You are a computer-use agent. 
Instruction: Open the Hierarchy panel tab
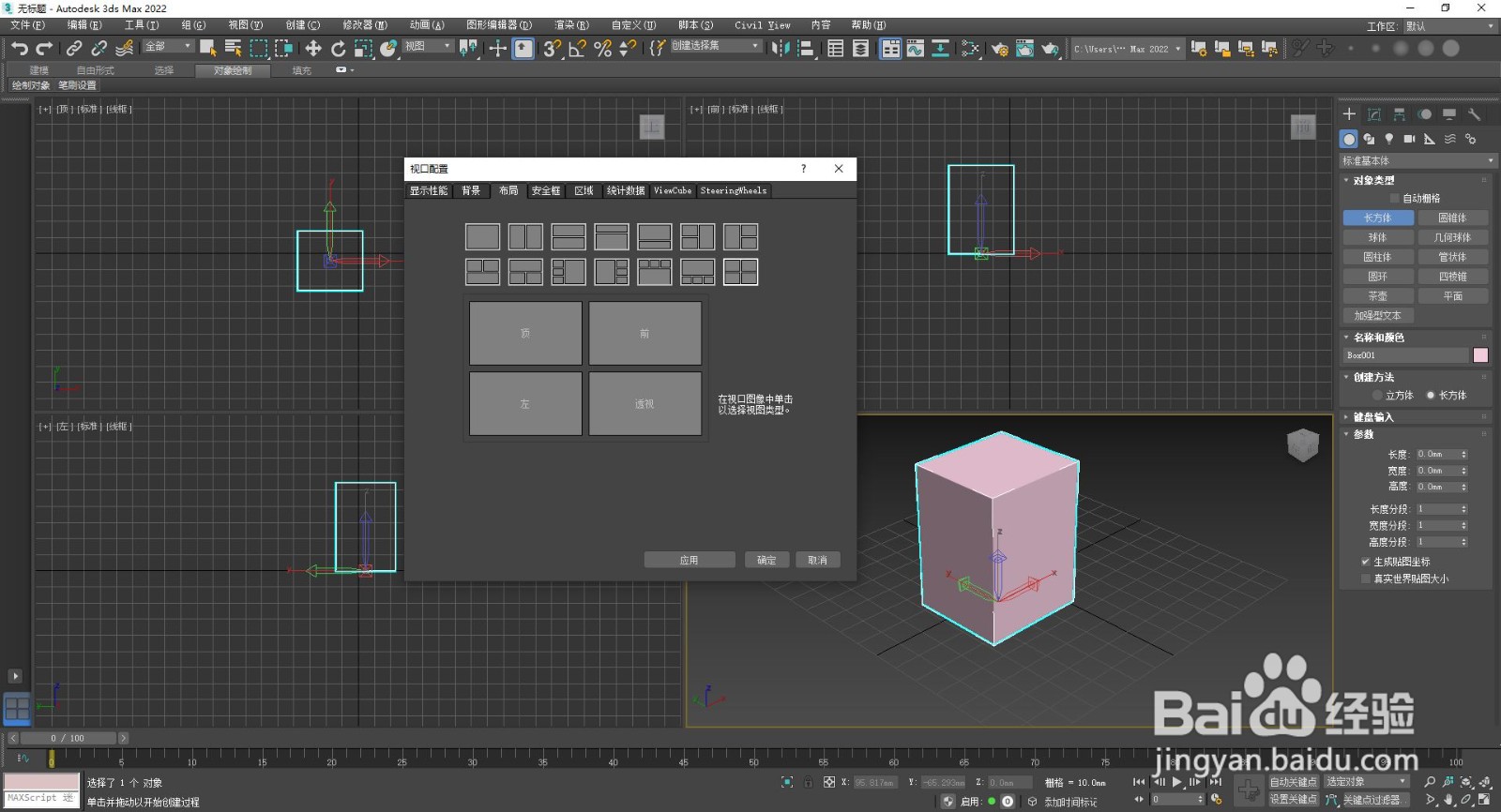coord(1400,114)
